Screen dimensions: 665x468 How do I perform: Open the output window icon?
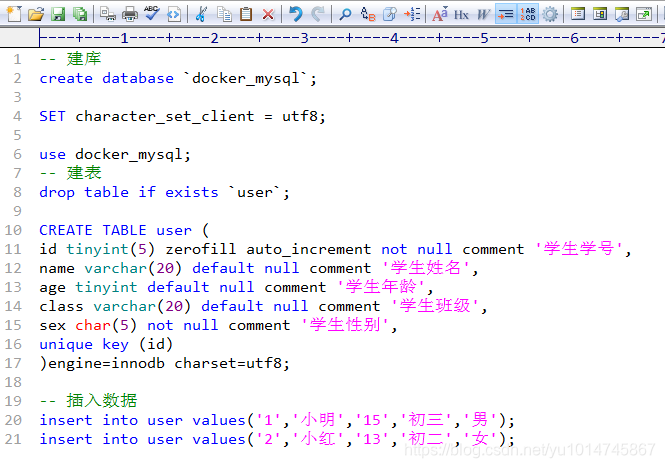622,14
